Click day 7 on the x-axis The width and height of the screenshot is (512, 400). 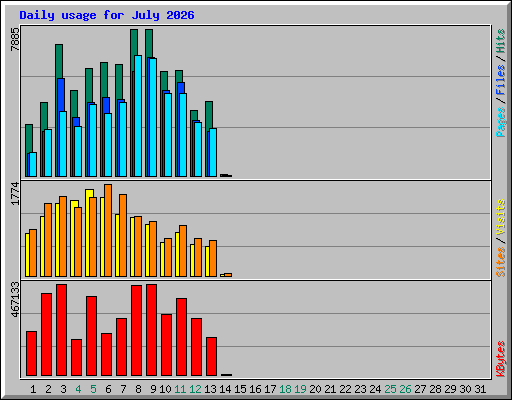(x=123, y=389)
